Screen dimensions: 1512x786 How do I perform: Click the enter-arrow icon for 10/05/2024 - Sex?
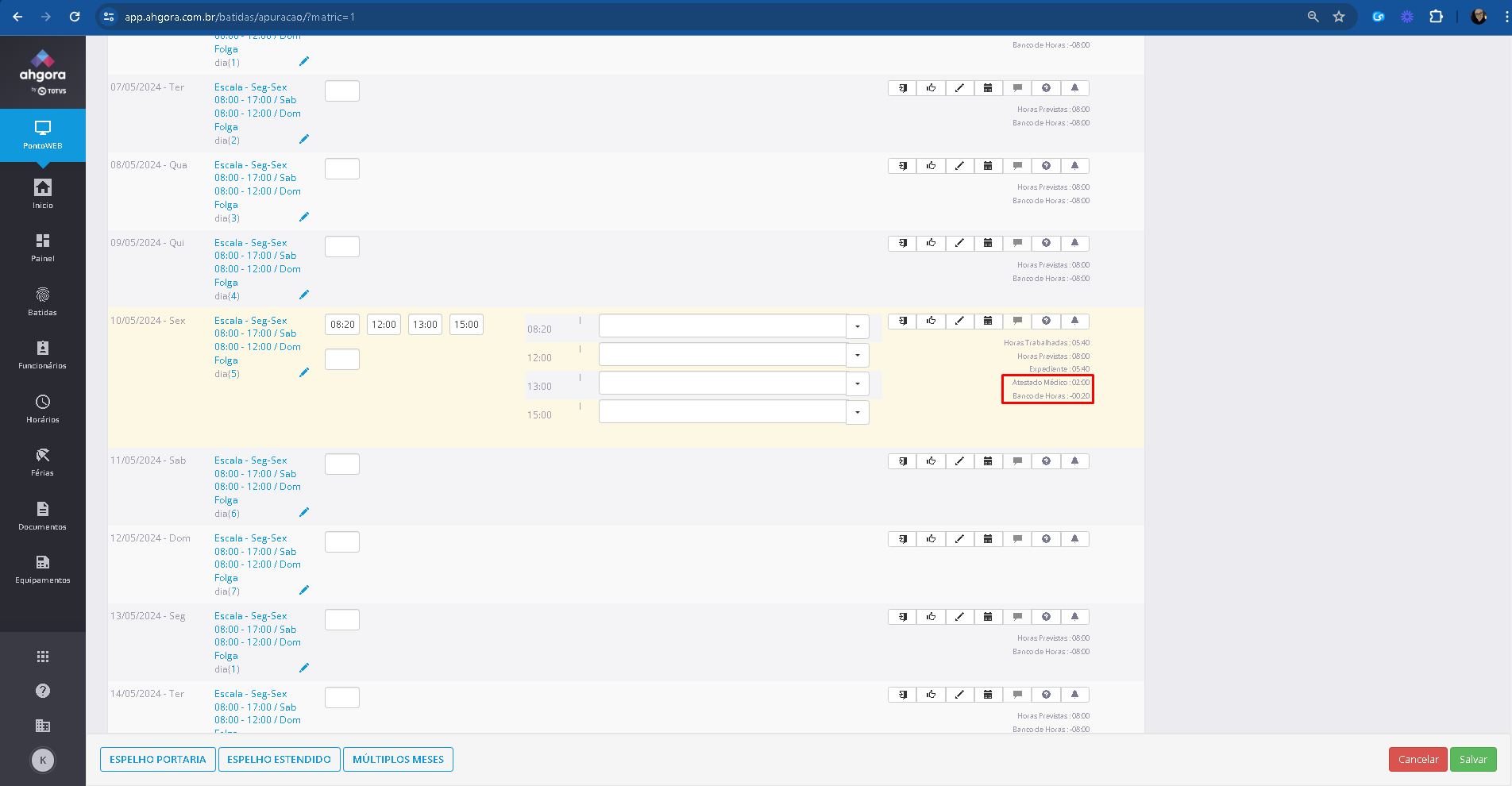point(902,322)
